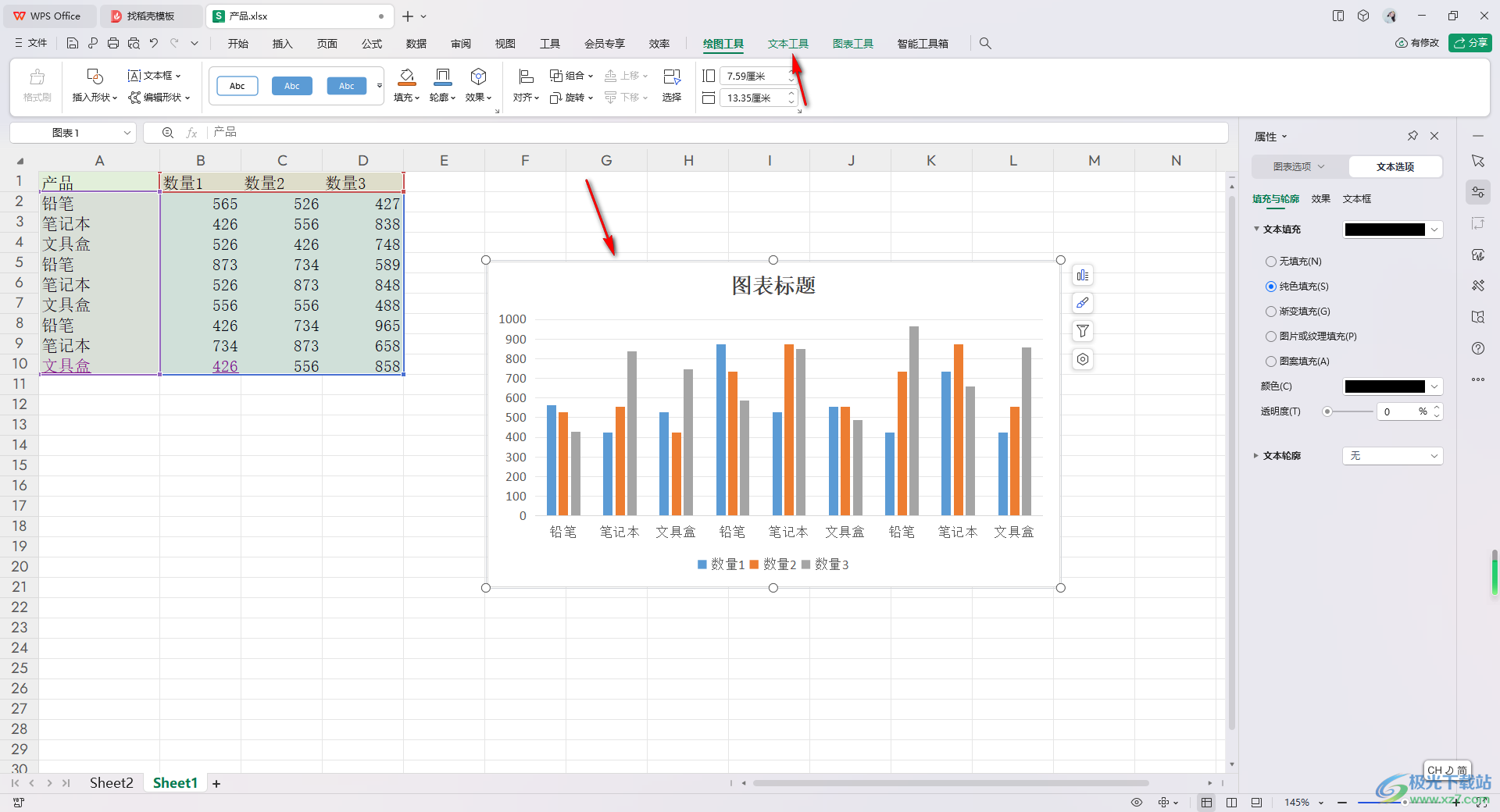Click the more options ellipsis in sidebar
The width and height of the screenshot is (1500, 812).
pos(1478,379)
